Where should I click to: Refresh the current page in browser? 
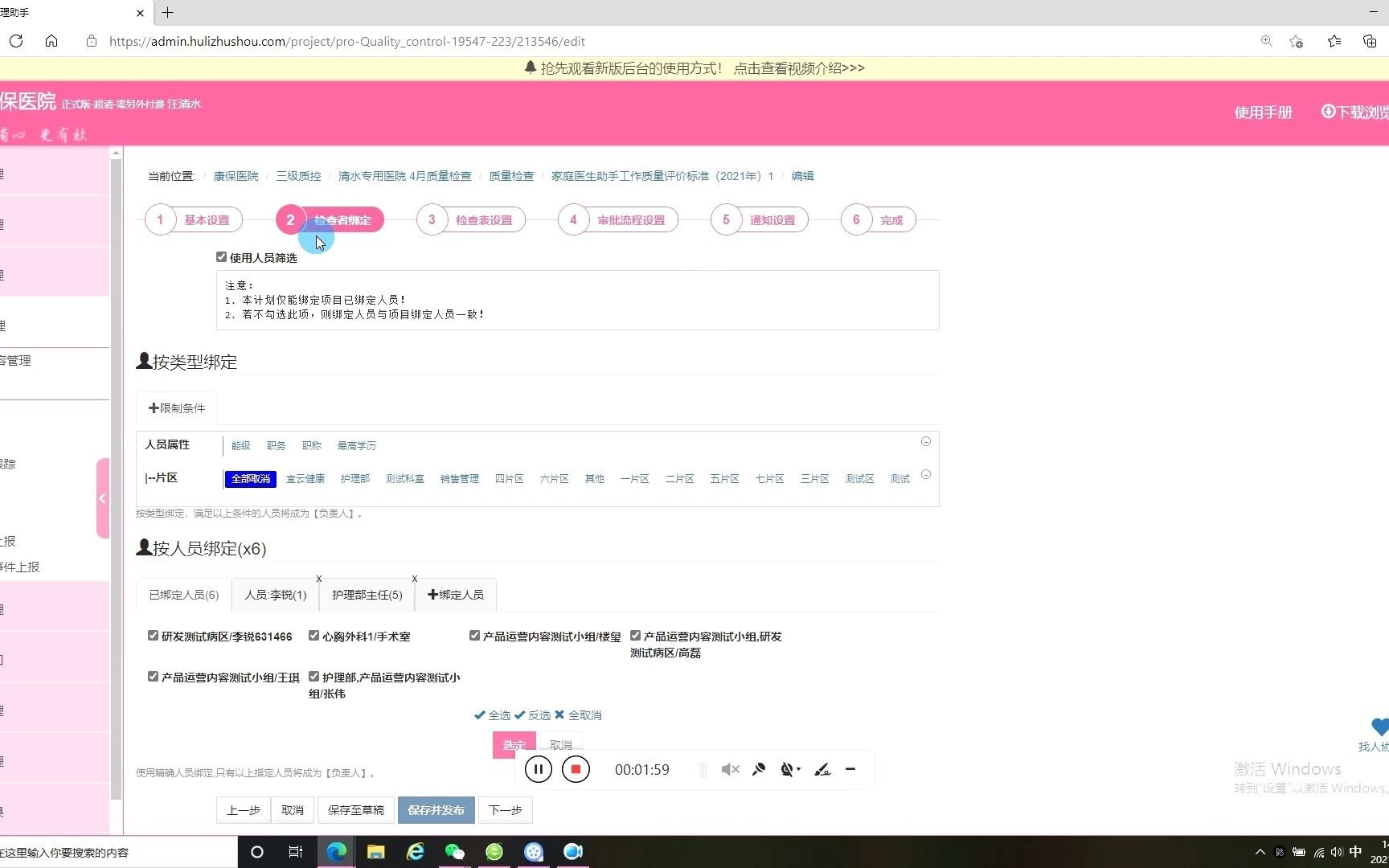(15, 41)
